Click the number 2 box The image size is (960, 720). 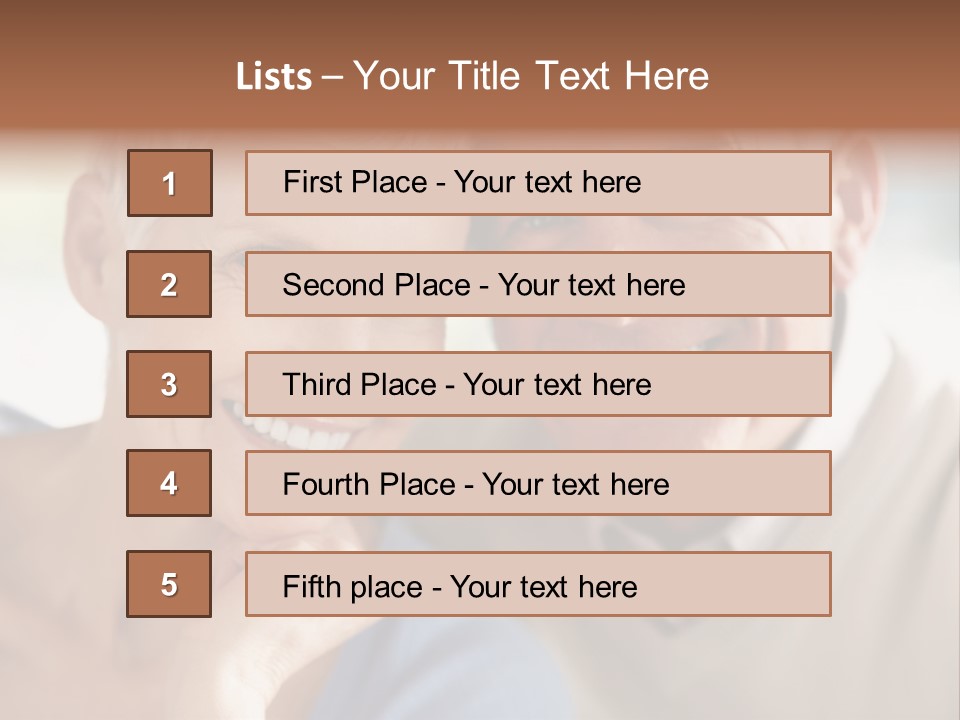[x=169, y=284]
